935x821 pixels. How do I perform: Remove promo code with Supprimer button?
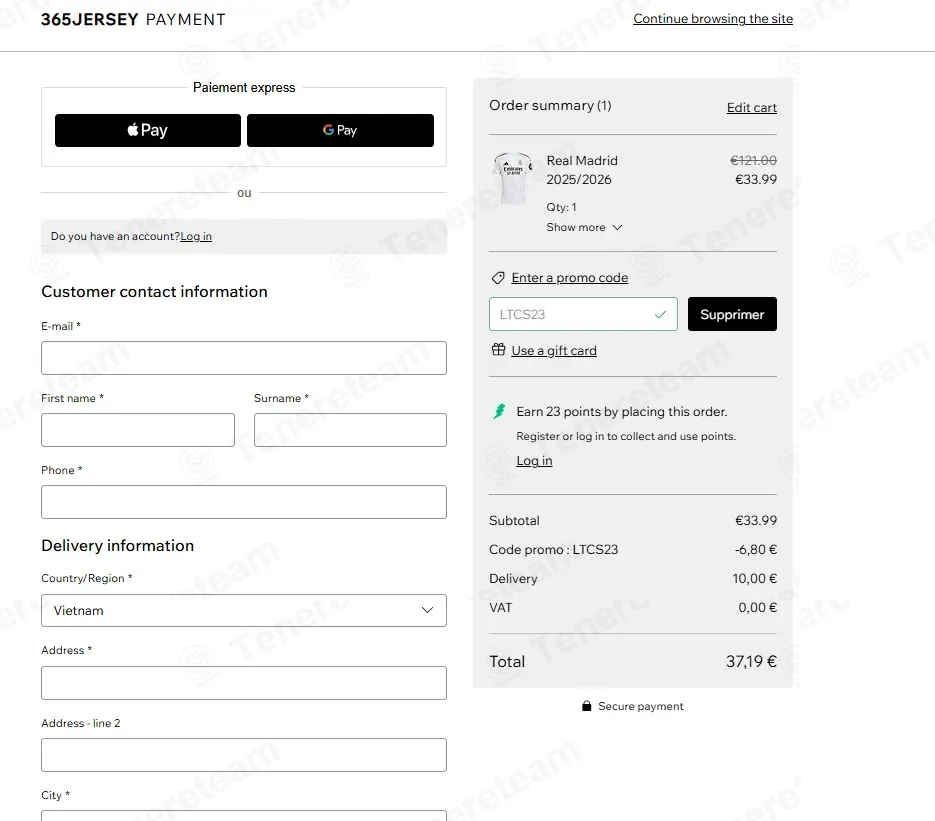[732, 314]
